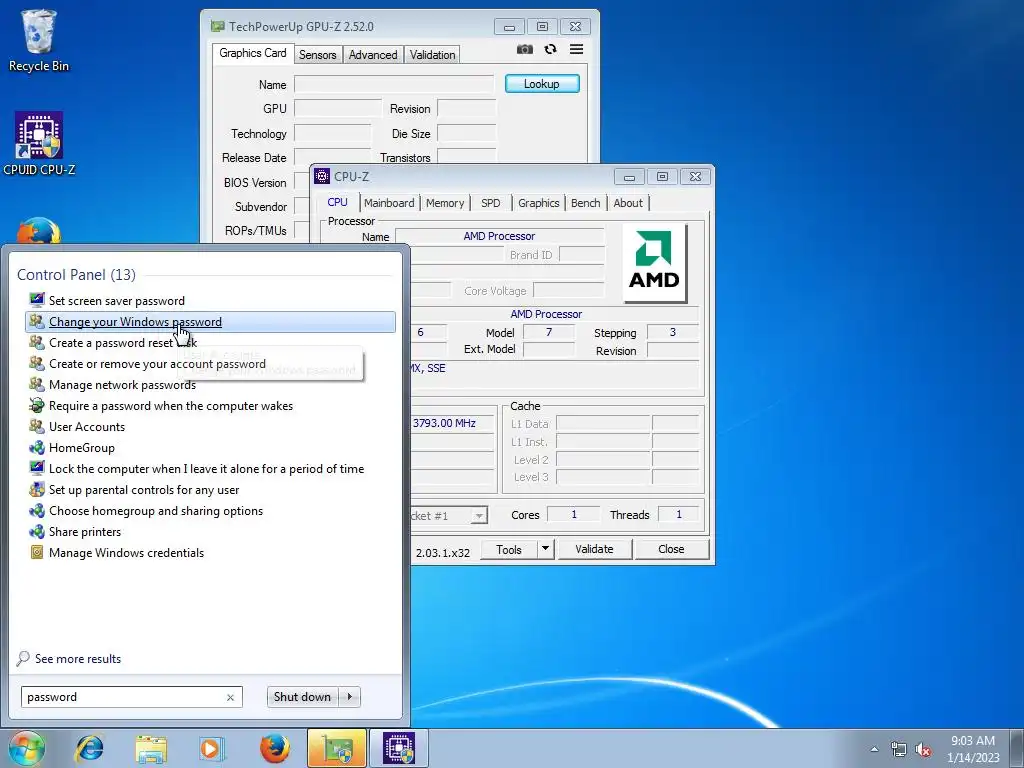Open User Accounts result

pyautogui.click(x=87, y=426)
